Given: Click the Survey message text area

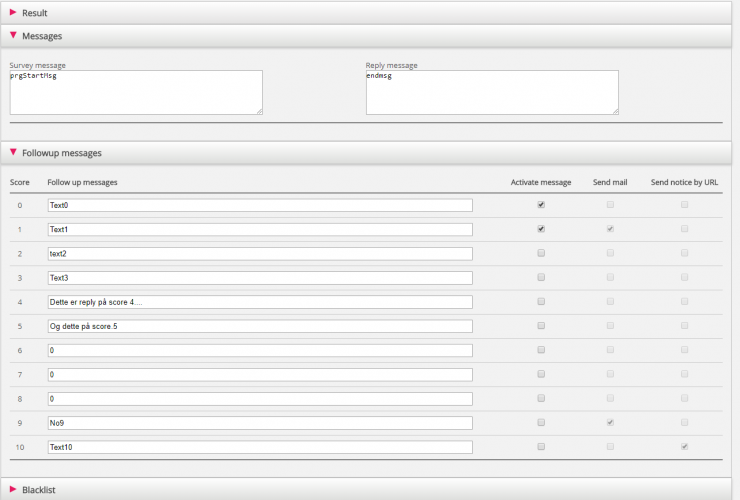Looking at the screenshot, I should [x=135, y=92].
